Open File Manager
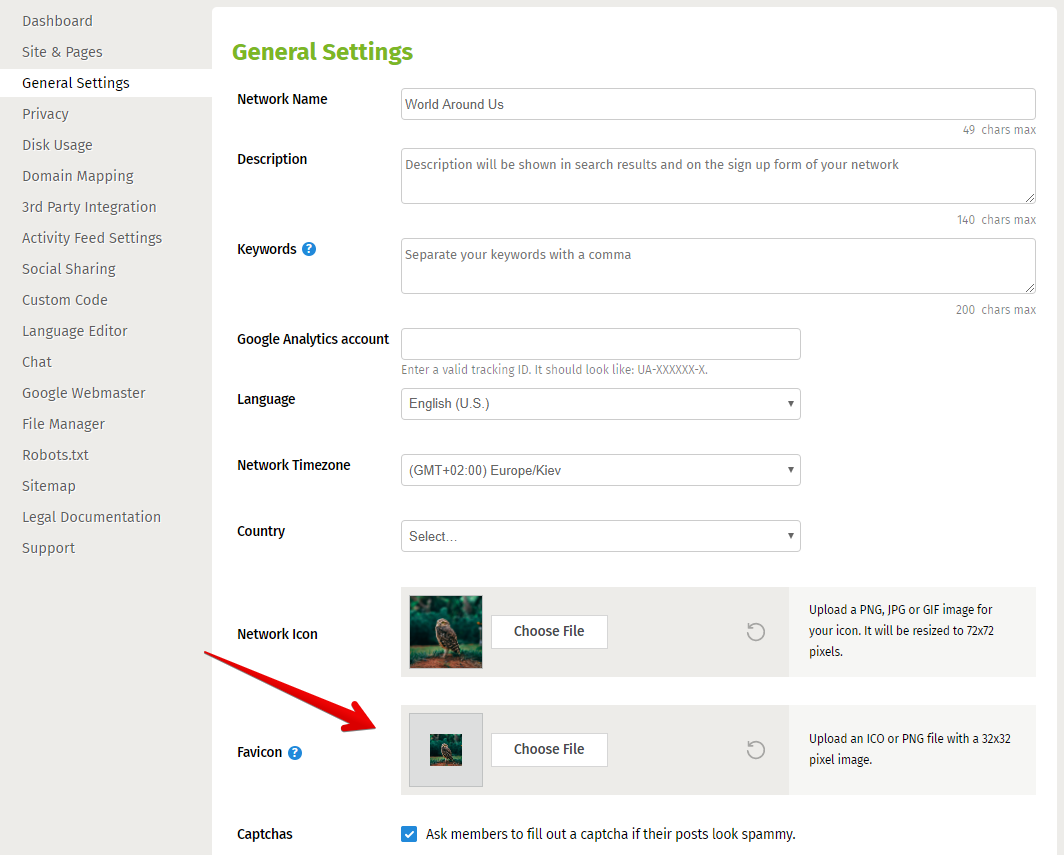Screen dimensions: 1064x855 click(x=64, y=424)
